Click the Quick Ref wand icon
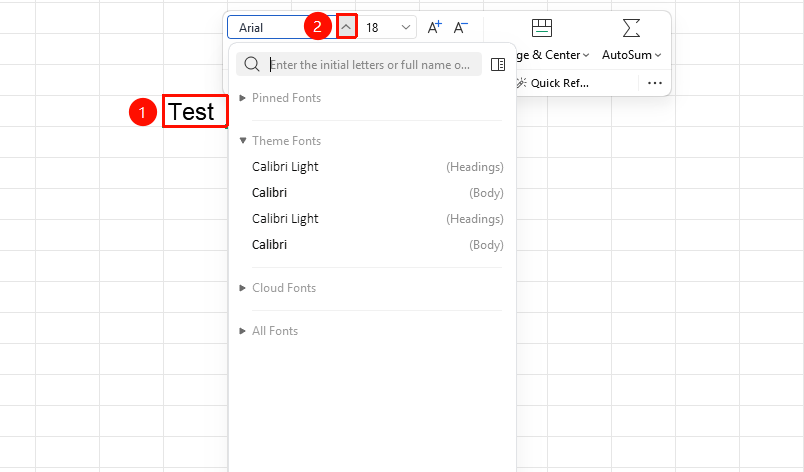This screenshot has height=472, width=804. click(521, 83)
